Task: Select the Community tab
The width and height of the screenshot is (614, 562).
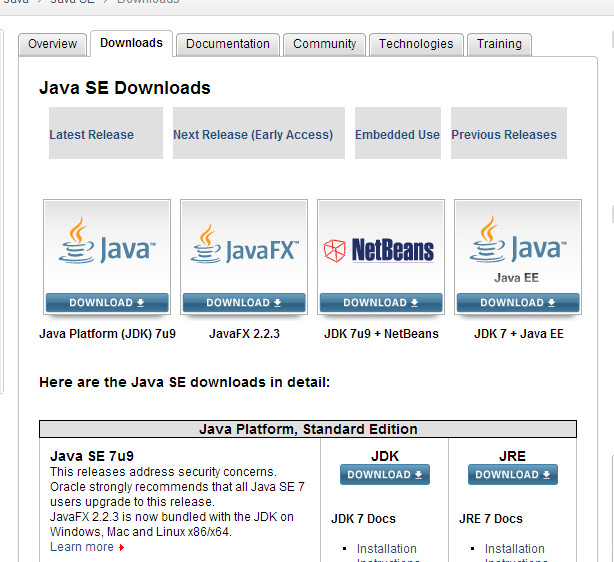Action: pos(324,44)
